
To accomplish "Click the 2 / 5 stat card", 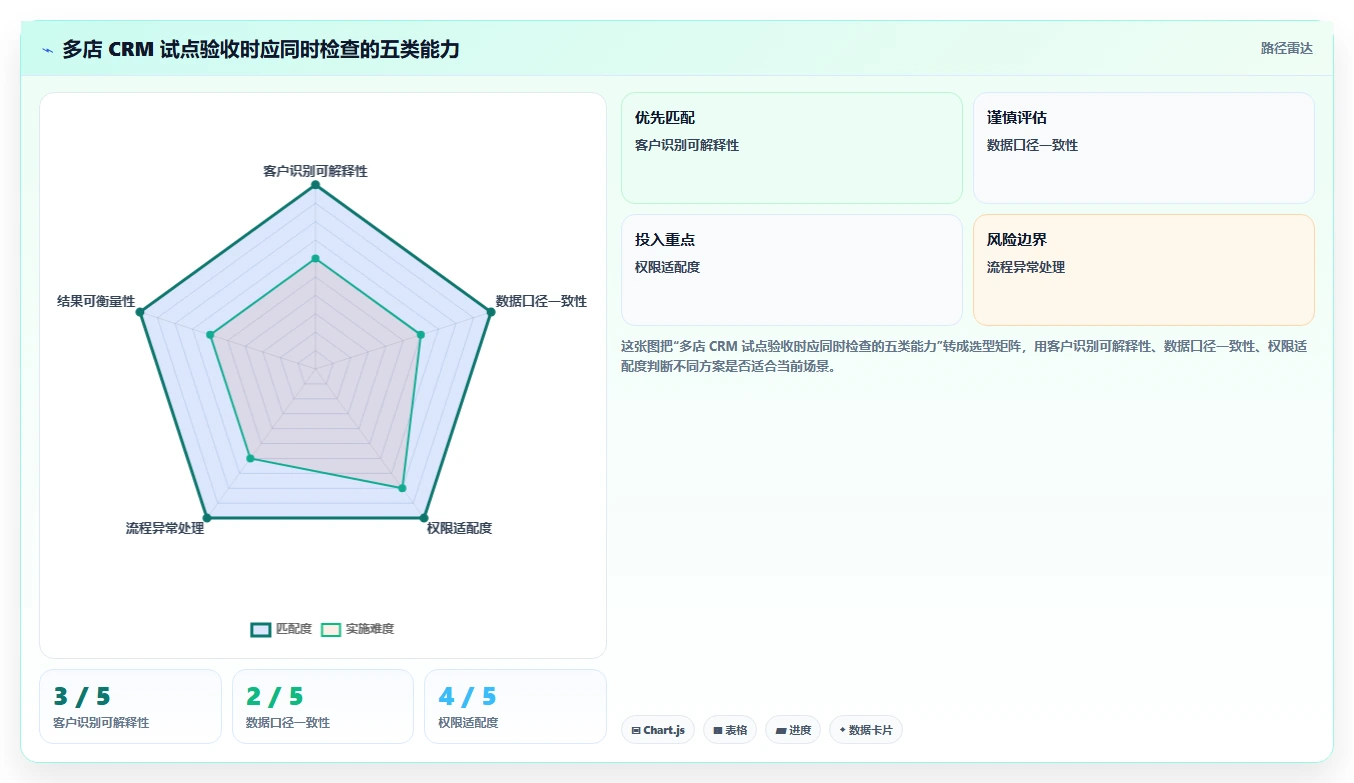I will coord(323,707).
